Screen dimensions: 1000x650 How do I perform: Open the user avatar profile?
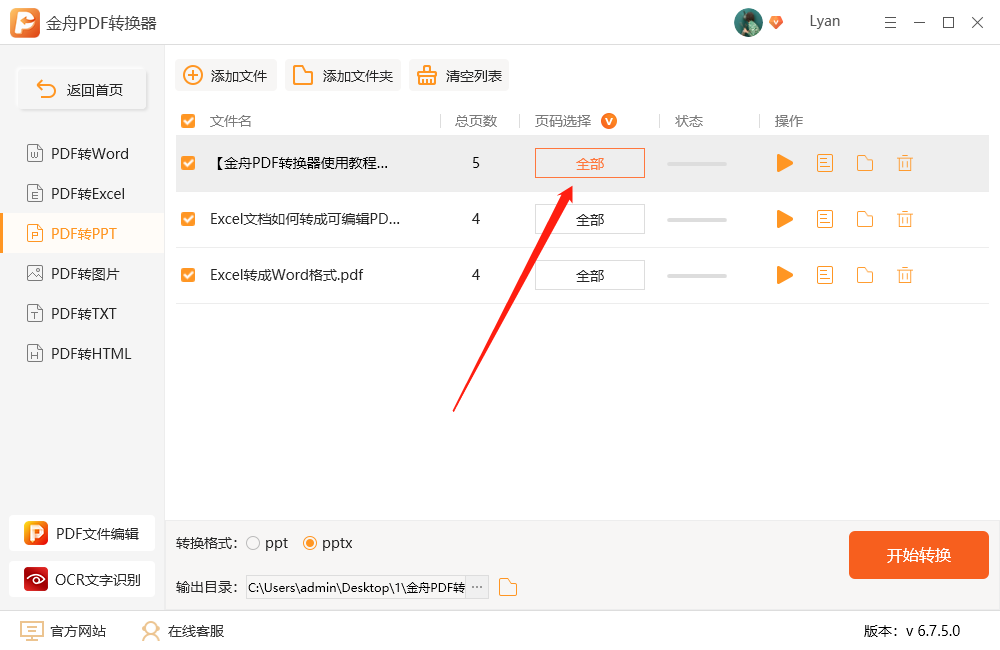click(748, 22)
